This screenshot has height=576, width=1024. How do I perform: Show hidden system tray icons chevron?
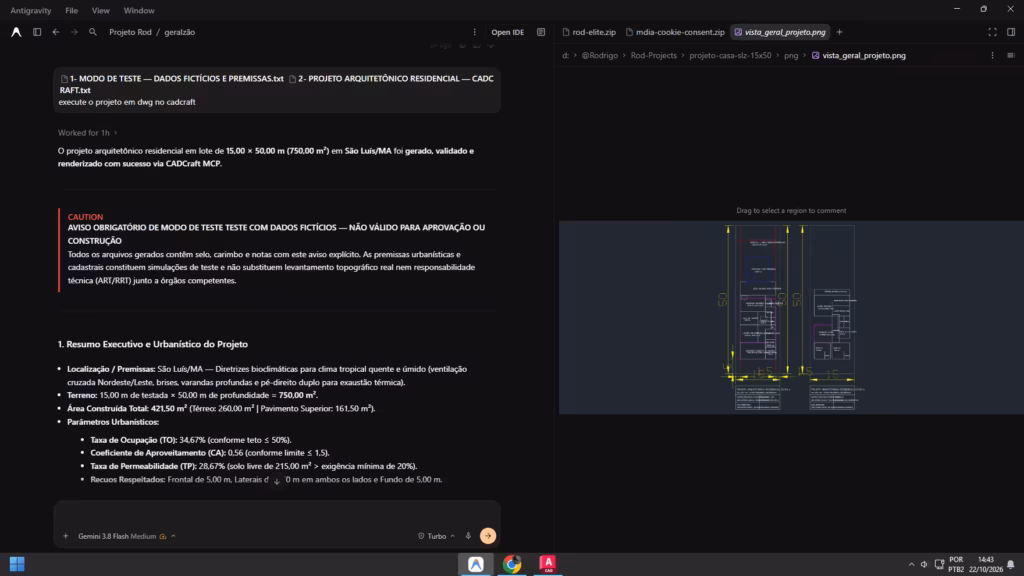912,564
